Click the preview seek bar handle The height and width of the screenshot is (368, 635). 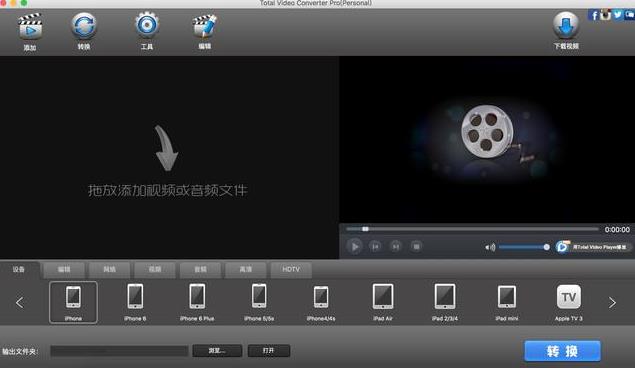click(365, 229)
